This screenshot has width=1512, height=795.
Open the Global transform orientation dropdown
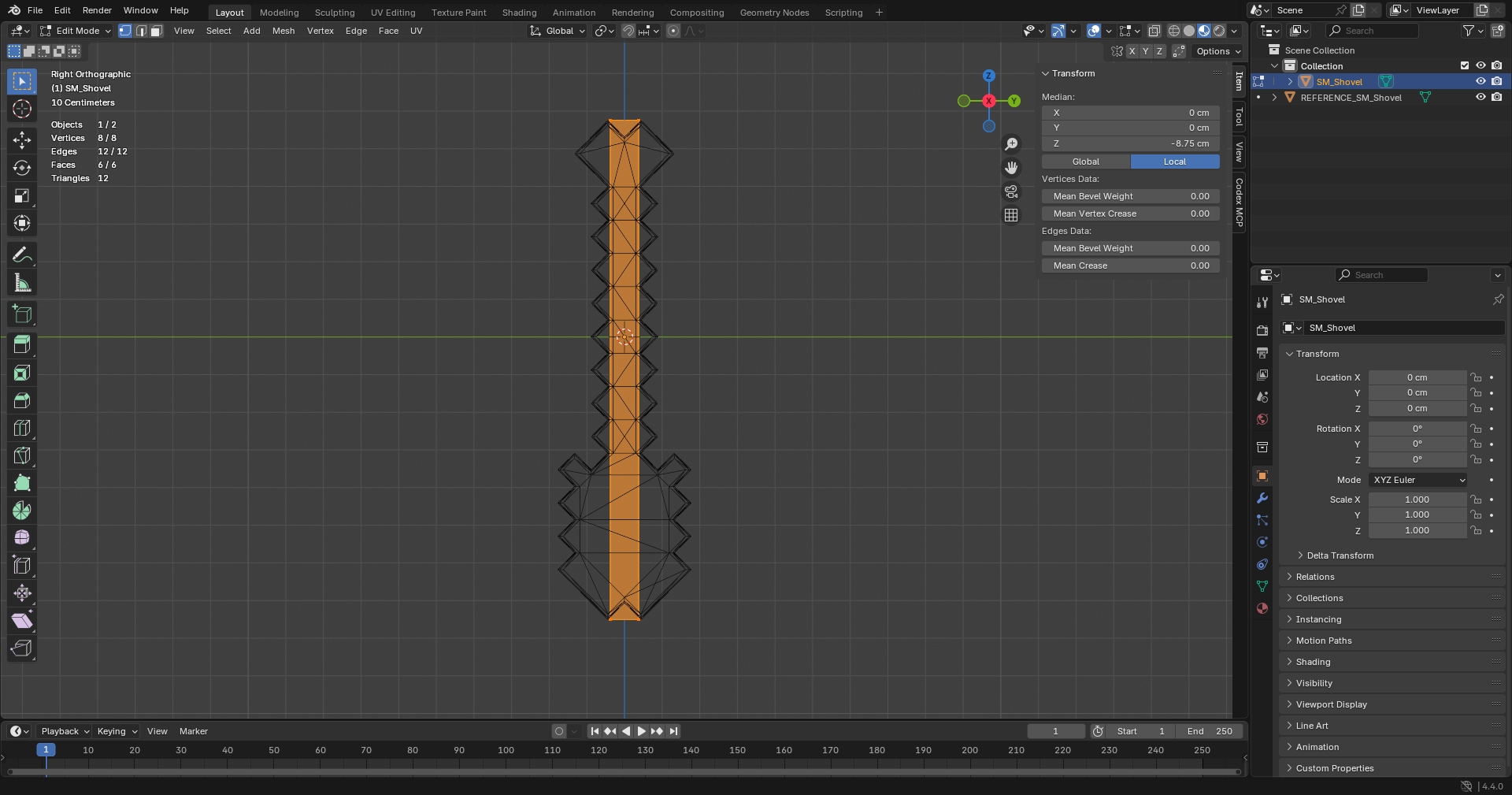tap(558, 31)
